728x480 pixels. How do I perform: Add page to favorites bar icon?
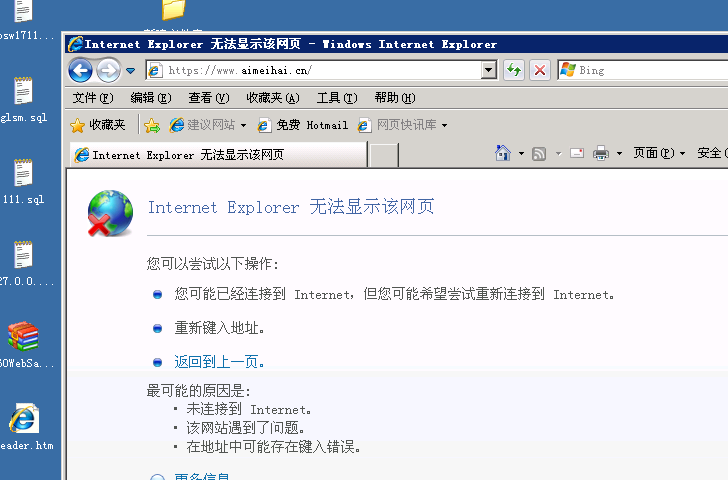(152, 125)
